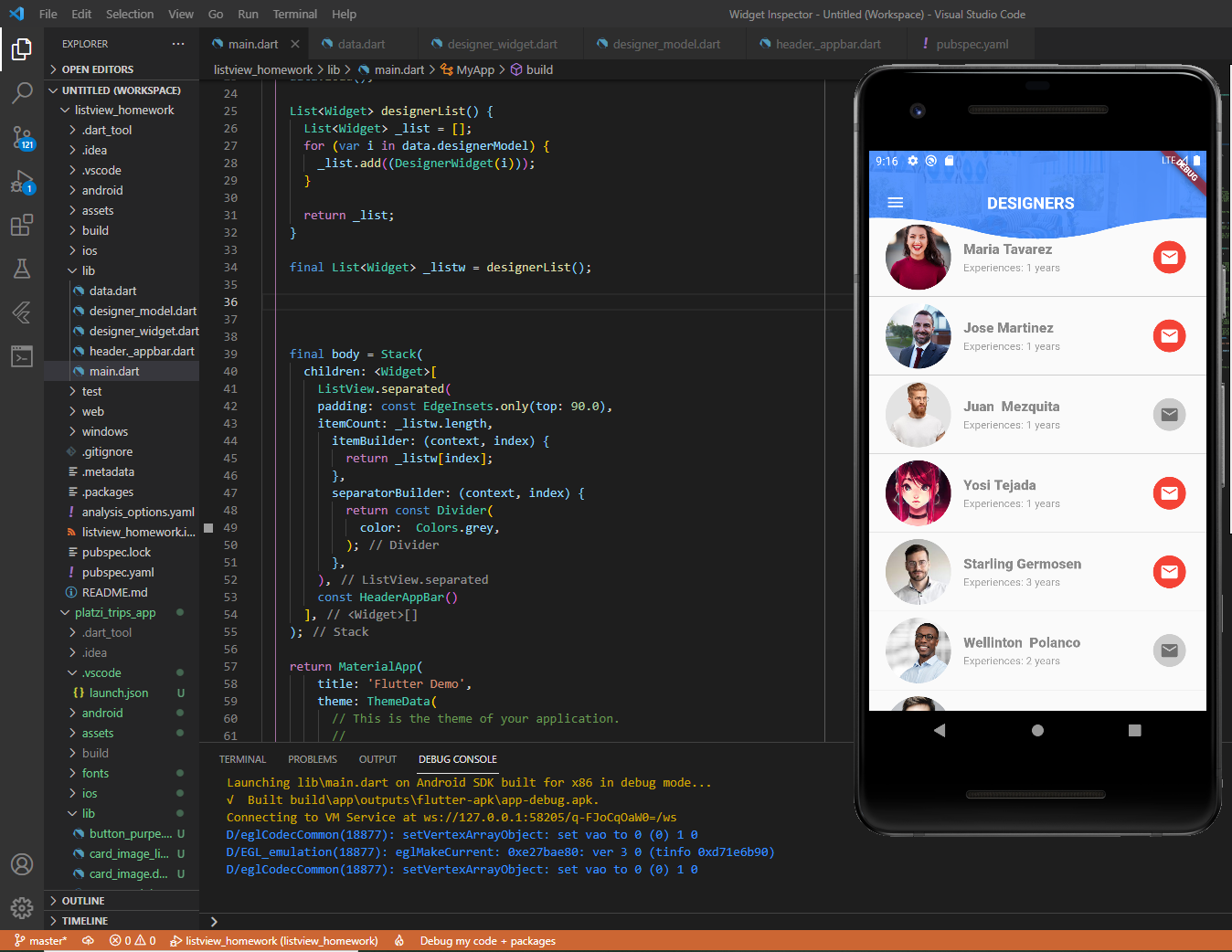Click Debug my code + packages status item
This screenshot has width=1232, height=952.
[x=488, y=941]
